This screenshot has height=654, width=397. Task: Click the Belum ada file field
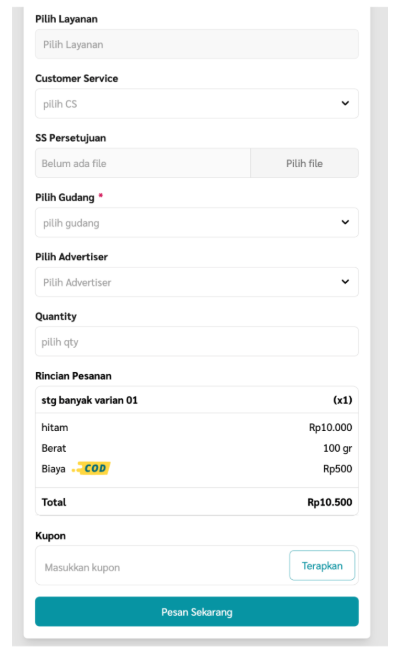pyautogui.click(x=143, y=163)
